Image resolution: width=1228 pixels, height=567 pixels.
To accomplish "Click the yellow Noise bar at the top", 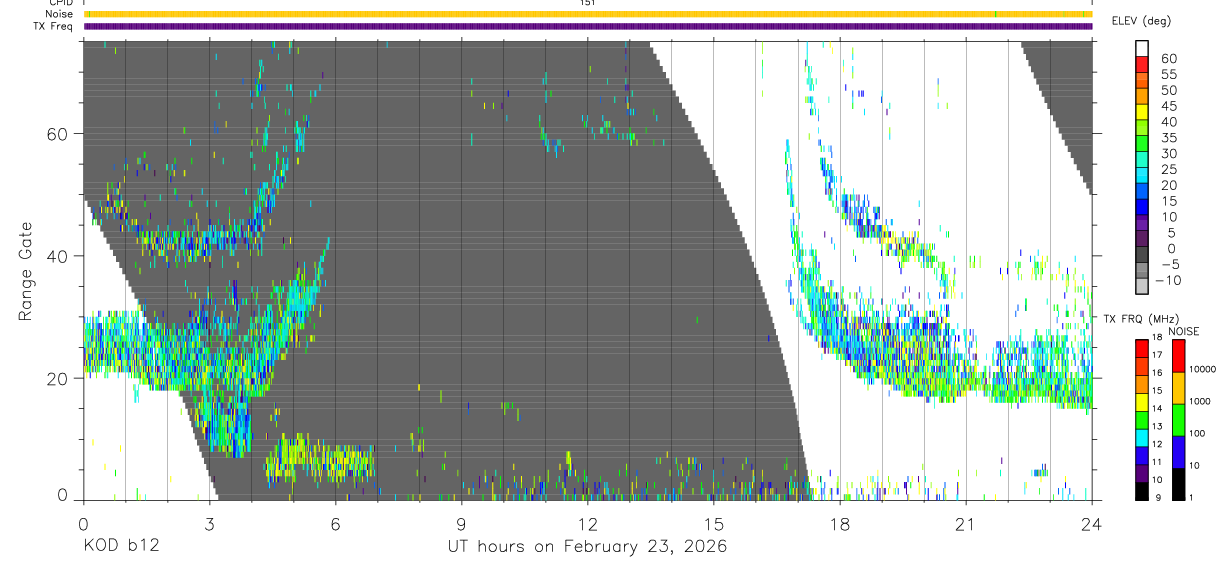I will [x=588, y=14].
